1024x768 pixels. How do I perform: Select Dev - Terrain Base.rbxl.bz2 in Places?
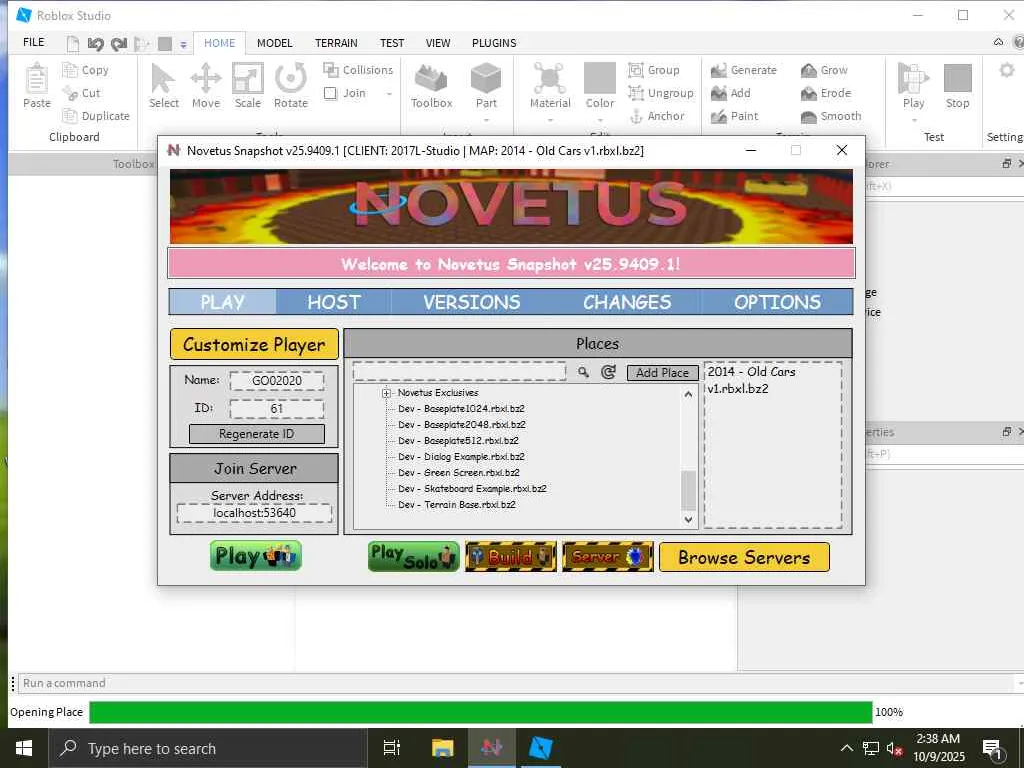click(x=456, y=504)
